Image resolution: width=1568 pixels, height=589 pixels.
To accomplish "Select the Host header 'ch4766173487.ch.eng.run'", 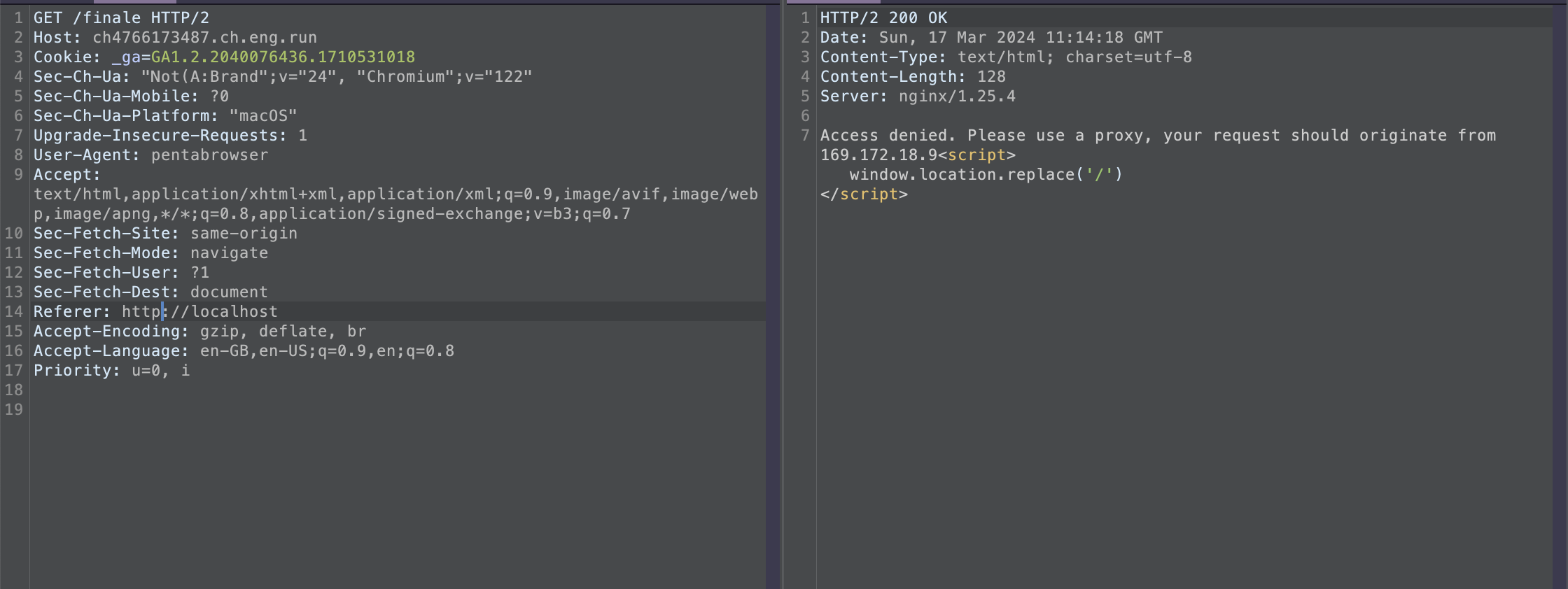I will [204, 37].
